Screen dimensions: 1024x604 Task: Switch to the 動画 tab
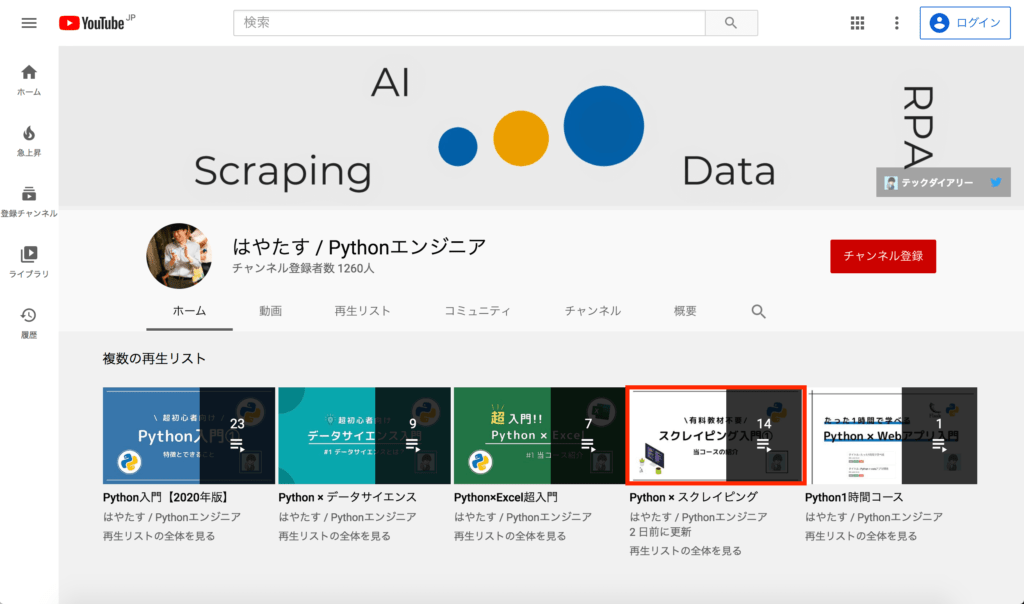270,311
